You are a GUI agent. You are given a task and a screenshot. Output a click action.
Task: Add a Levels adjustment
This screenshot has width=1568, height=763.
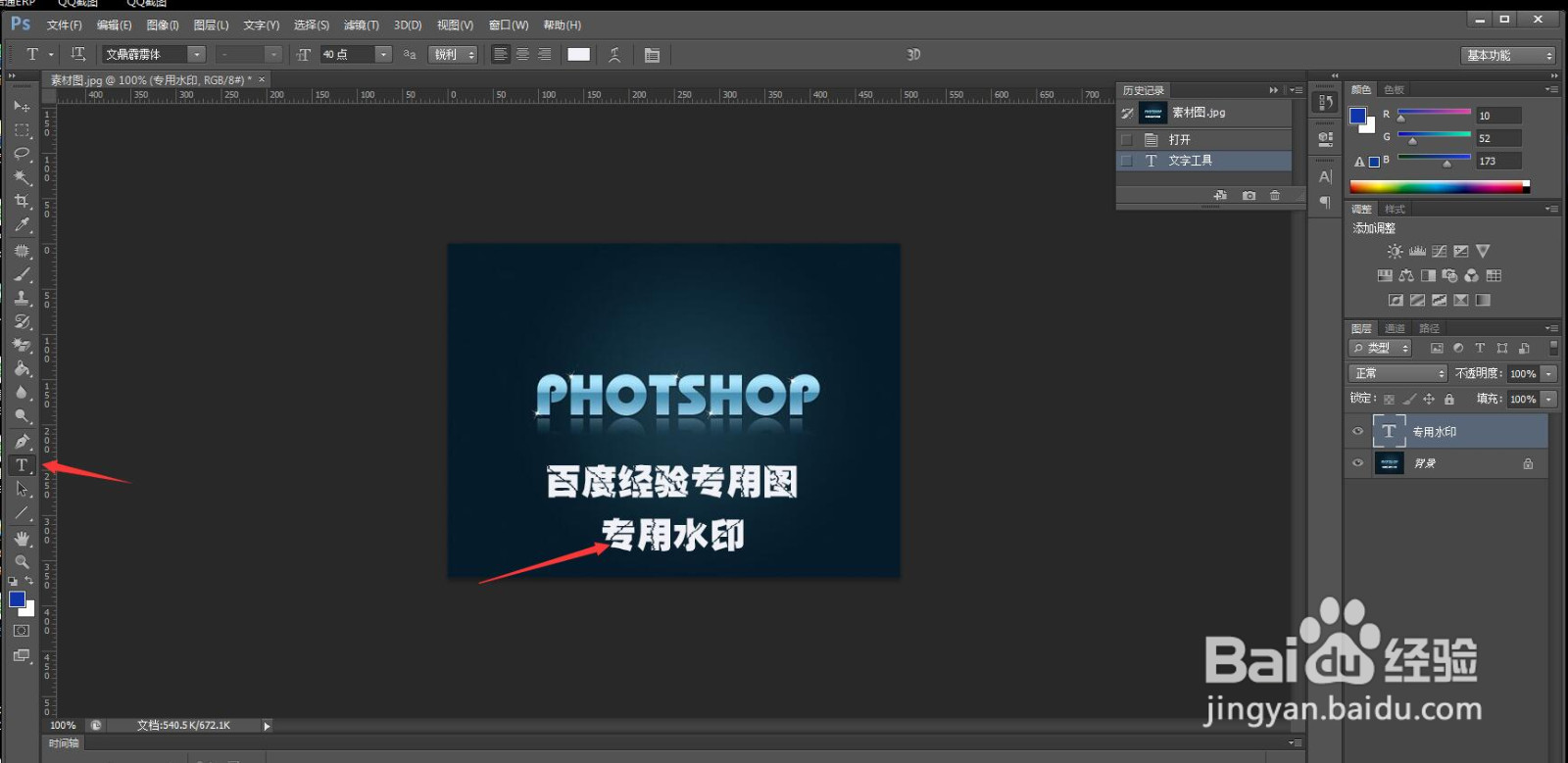click(1417, 252)
